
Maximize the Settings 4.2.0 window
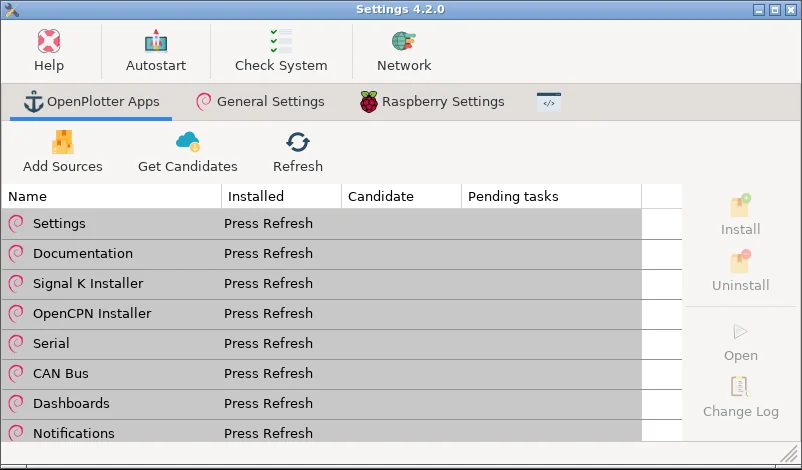click(775, 10)
